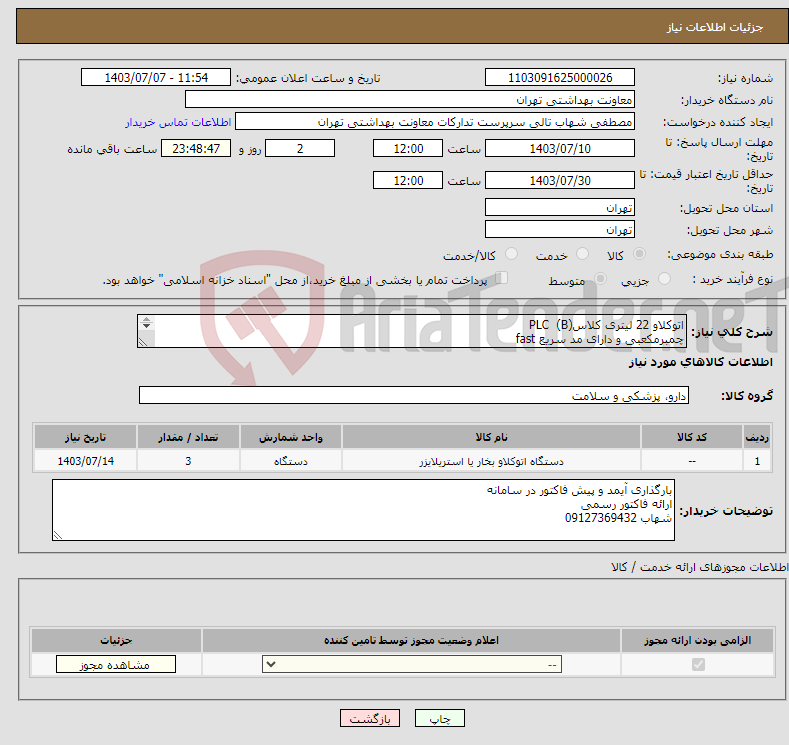Click the نام کالا column header

(491, 437)
